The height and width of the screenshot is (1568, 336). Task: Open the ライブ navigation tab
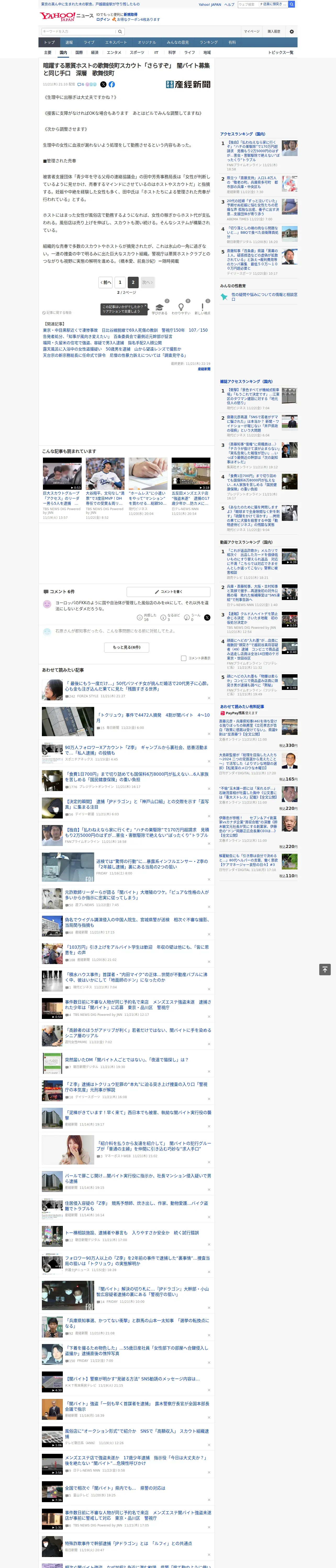click(x=89, y=42)
